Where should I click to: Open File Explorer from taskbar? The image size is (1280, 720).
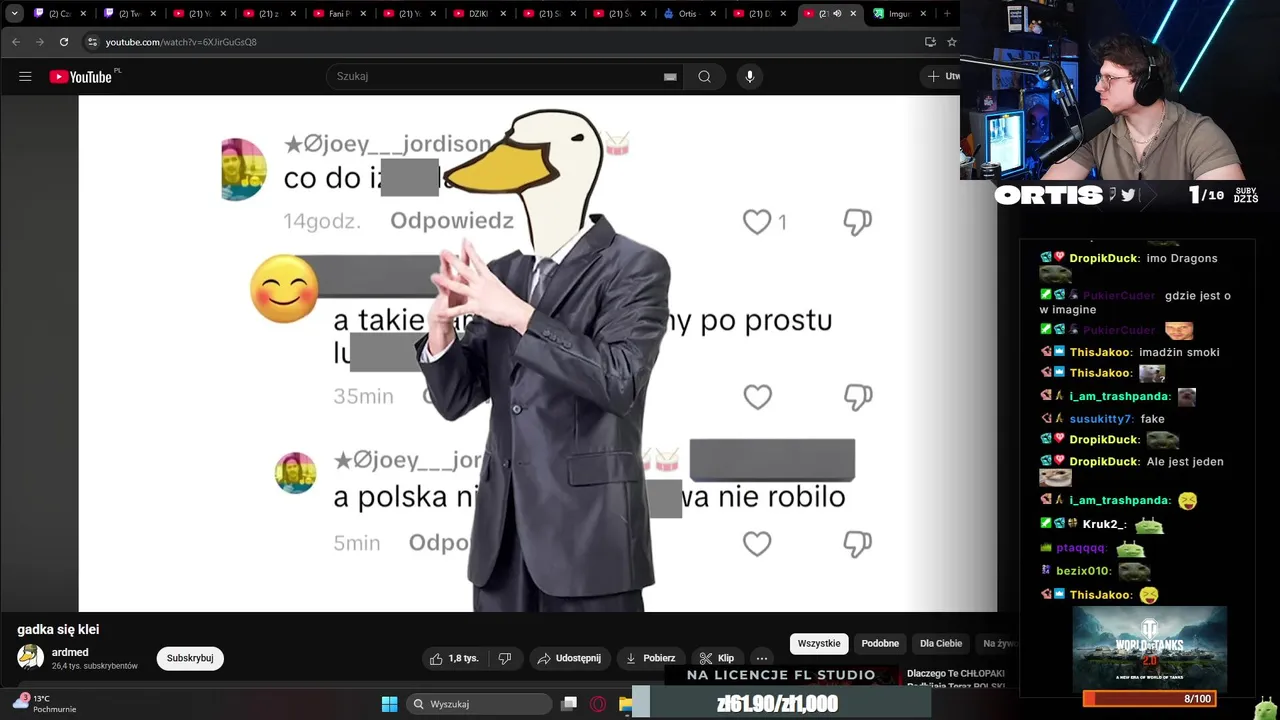(625, 704)
